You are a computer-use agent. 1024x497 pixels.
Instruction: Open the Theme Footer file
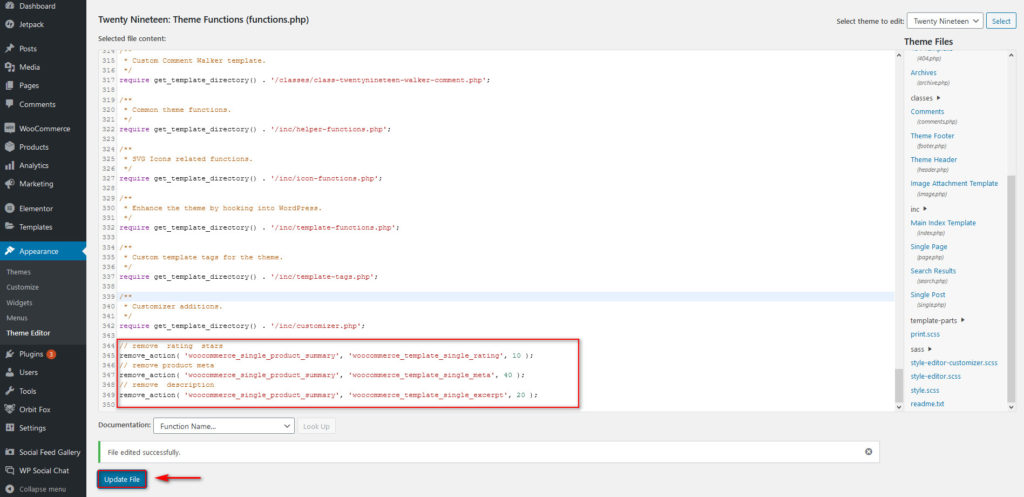pos(933,136)
